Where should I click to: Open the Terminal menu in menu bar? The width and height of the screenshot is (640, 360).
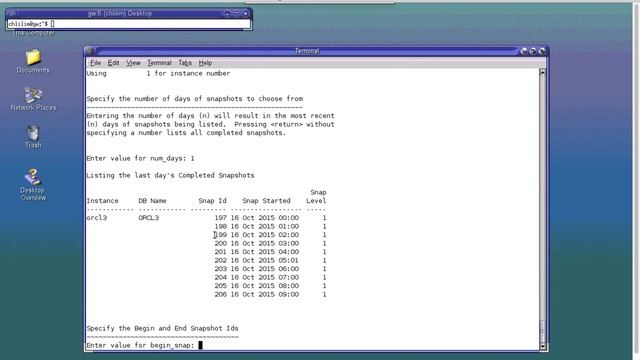tap(159, 63)
